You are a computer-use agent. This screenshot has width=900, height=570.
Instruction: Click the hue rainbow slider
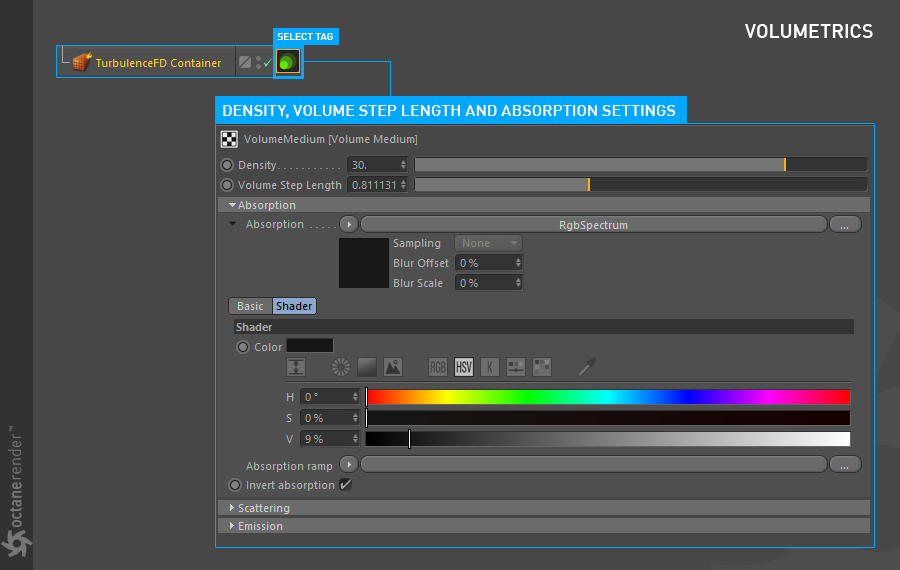pyautogui.click(x=608, y=397)
